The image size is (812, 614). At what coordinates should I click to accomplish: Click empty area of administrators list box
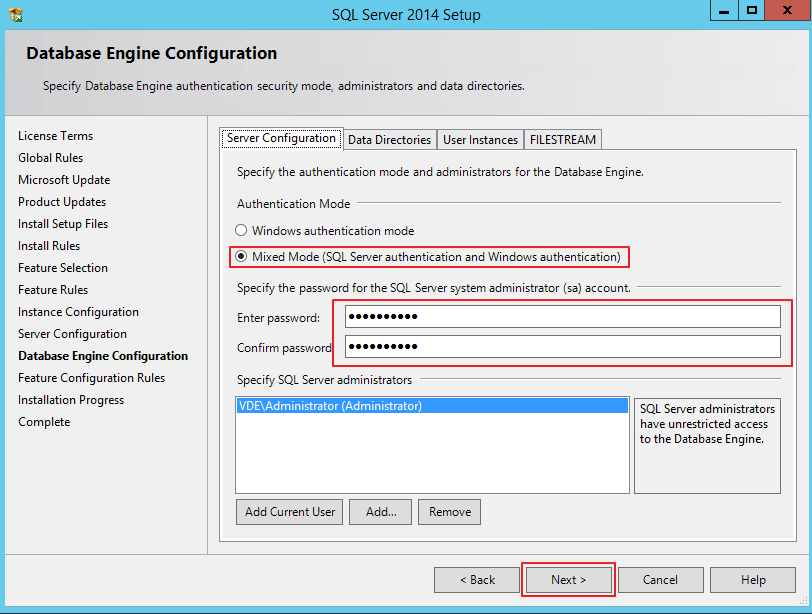[x=432, y=453]
